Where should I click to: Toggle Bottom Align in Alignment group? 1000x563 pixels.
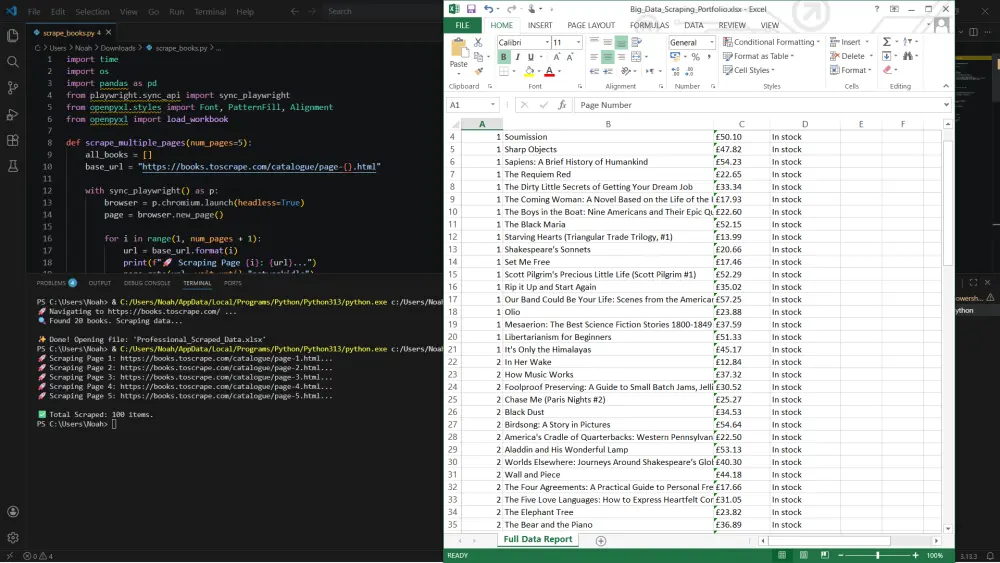(621, 42)
